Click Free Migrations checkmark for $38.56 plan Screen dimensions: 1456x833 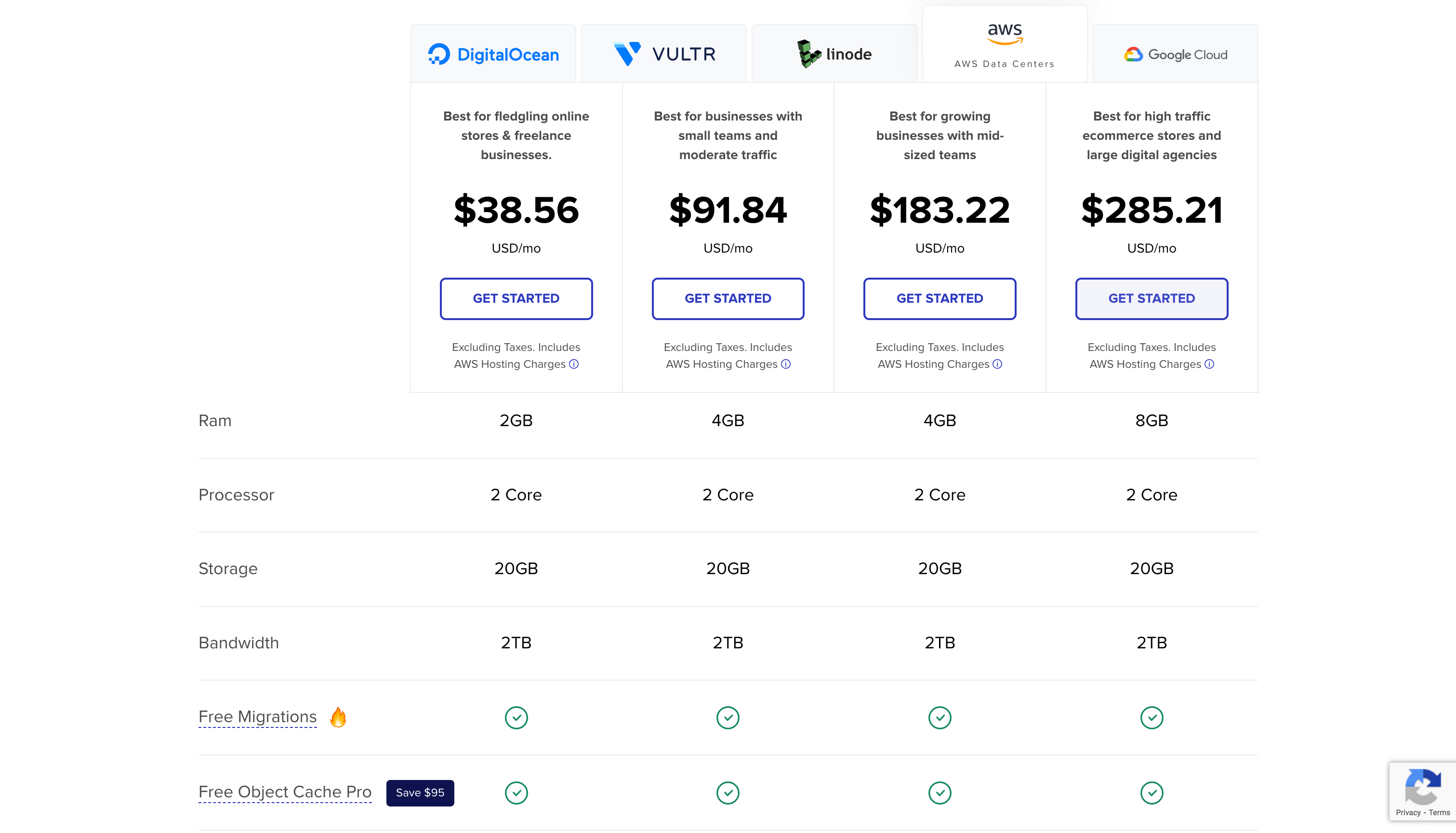coord(516,717)
